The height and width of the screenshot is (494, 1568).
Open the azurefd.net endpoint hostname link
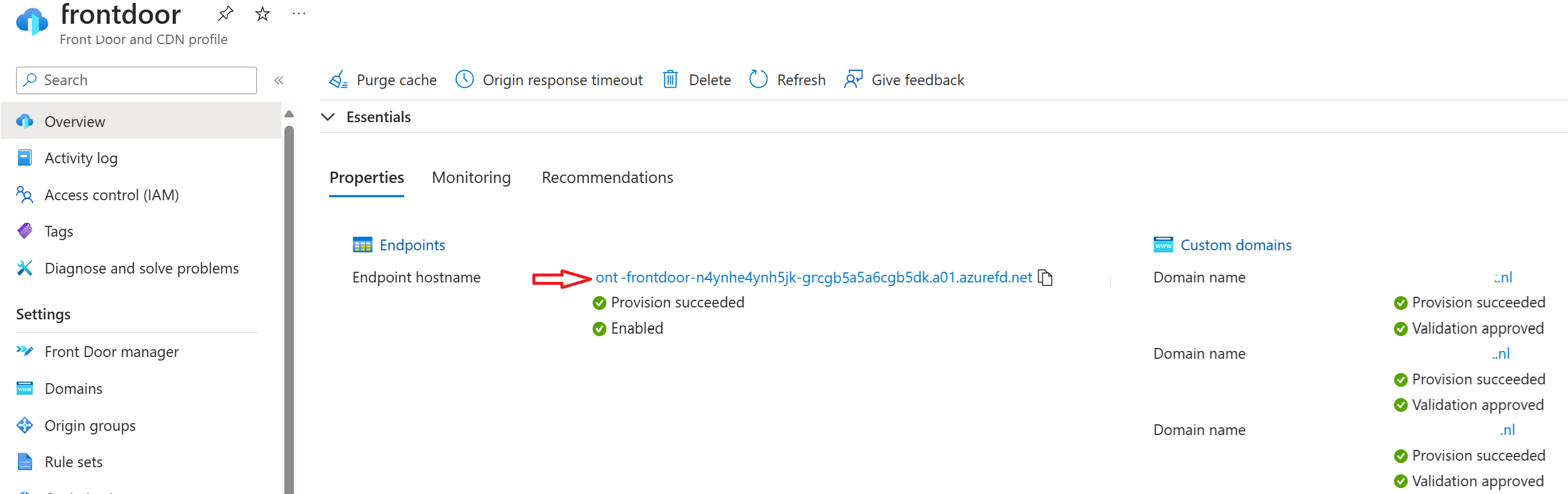(x=814, y=278)
